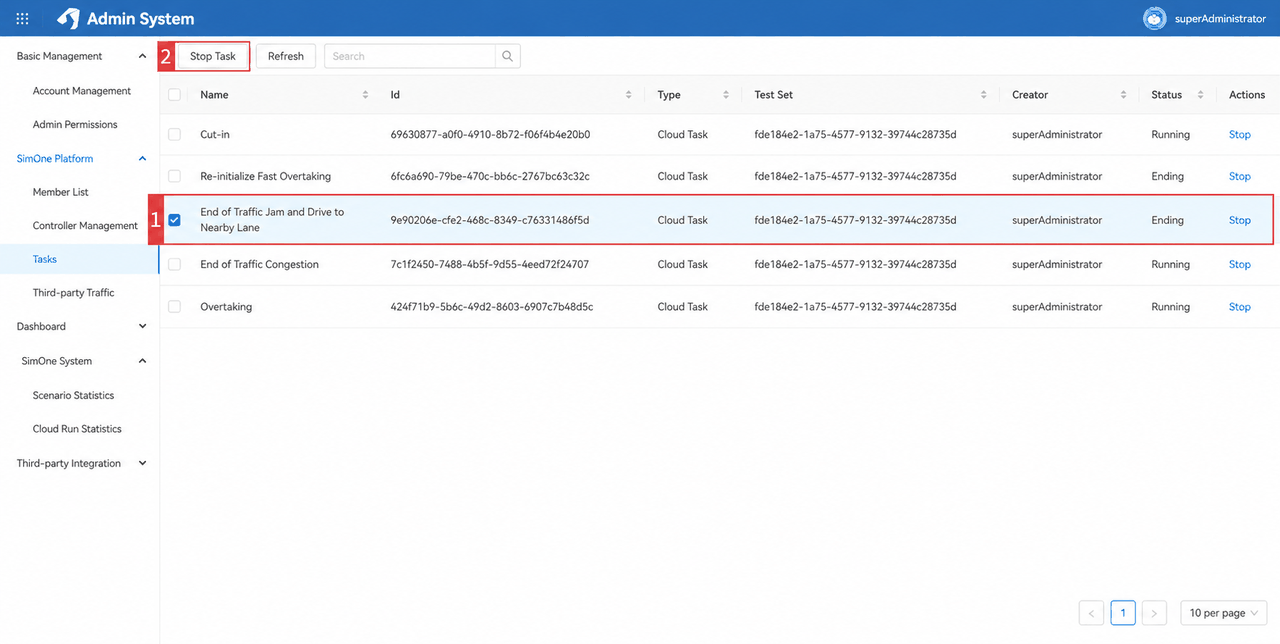This screenshot has height=644, width=1280.
Task: Collapse Basic Management section
Action: coord(142,56)
